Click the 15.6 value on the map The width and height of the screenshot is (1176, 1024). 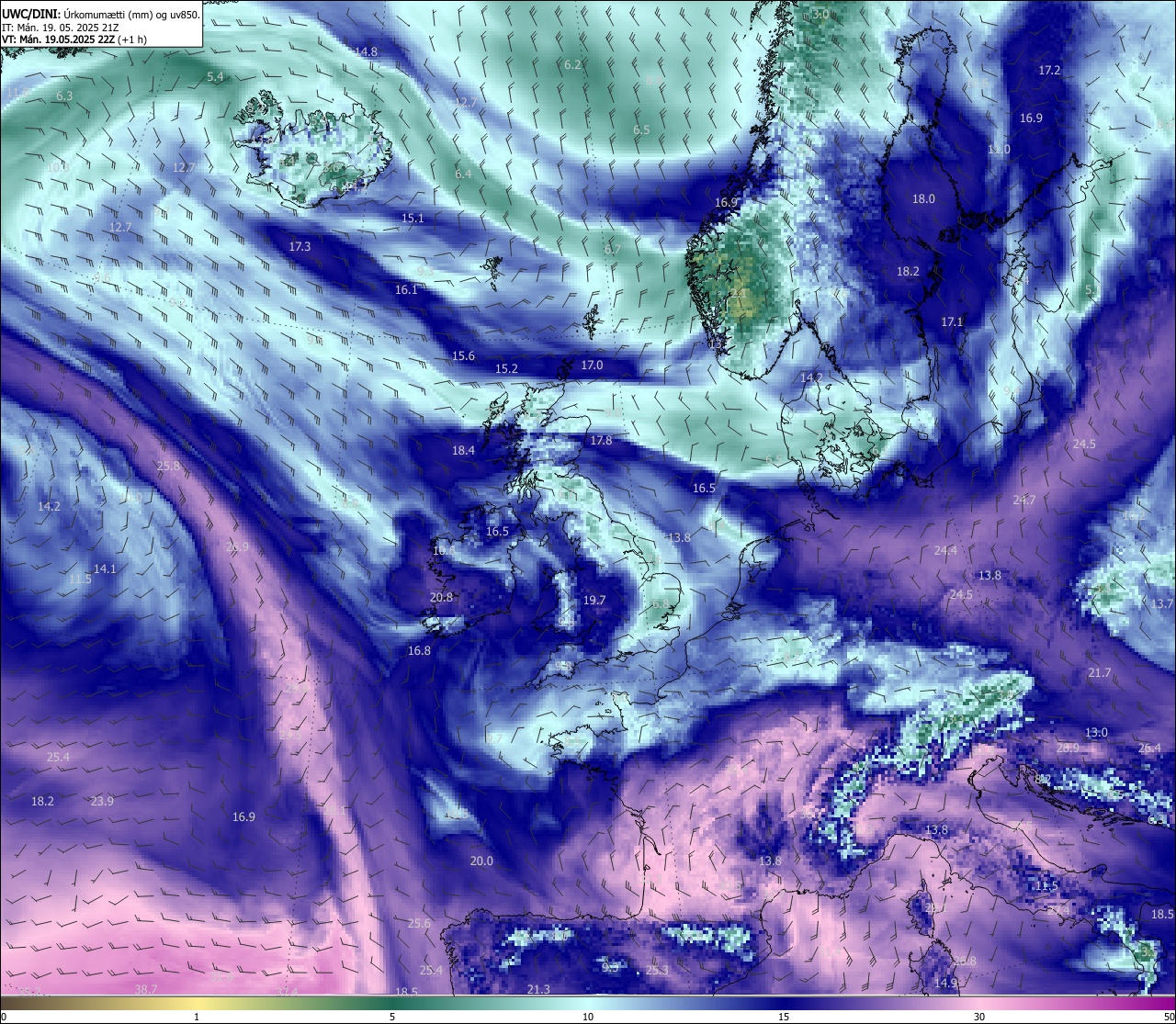(x=463, y=355)
